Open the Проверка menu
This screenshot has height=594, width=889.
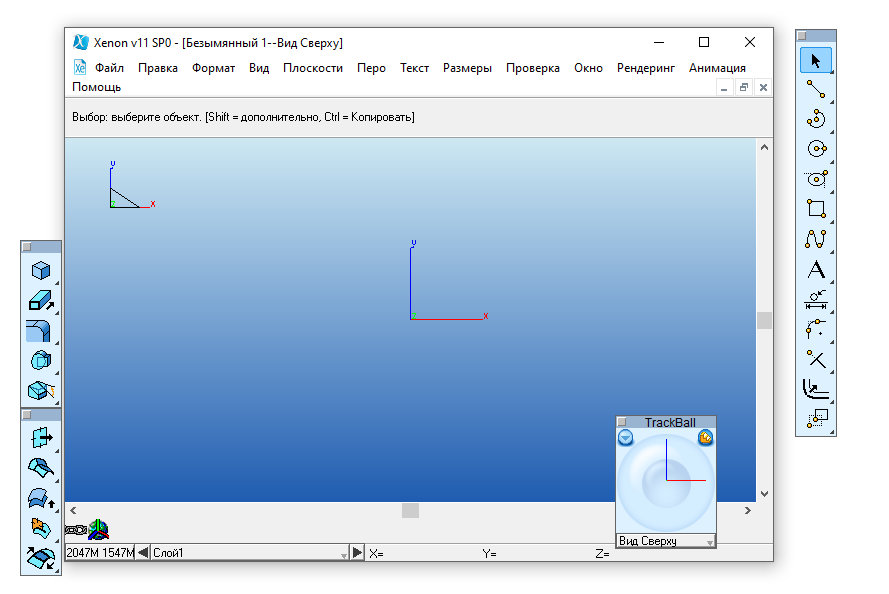tap(533, 68)
